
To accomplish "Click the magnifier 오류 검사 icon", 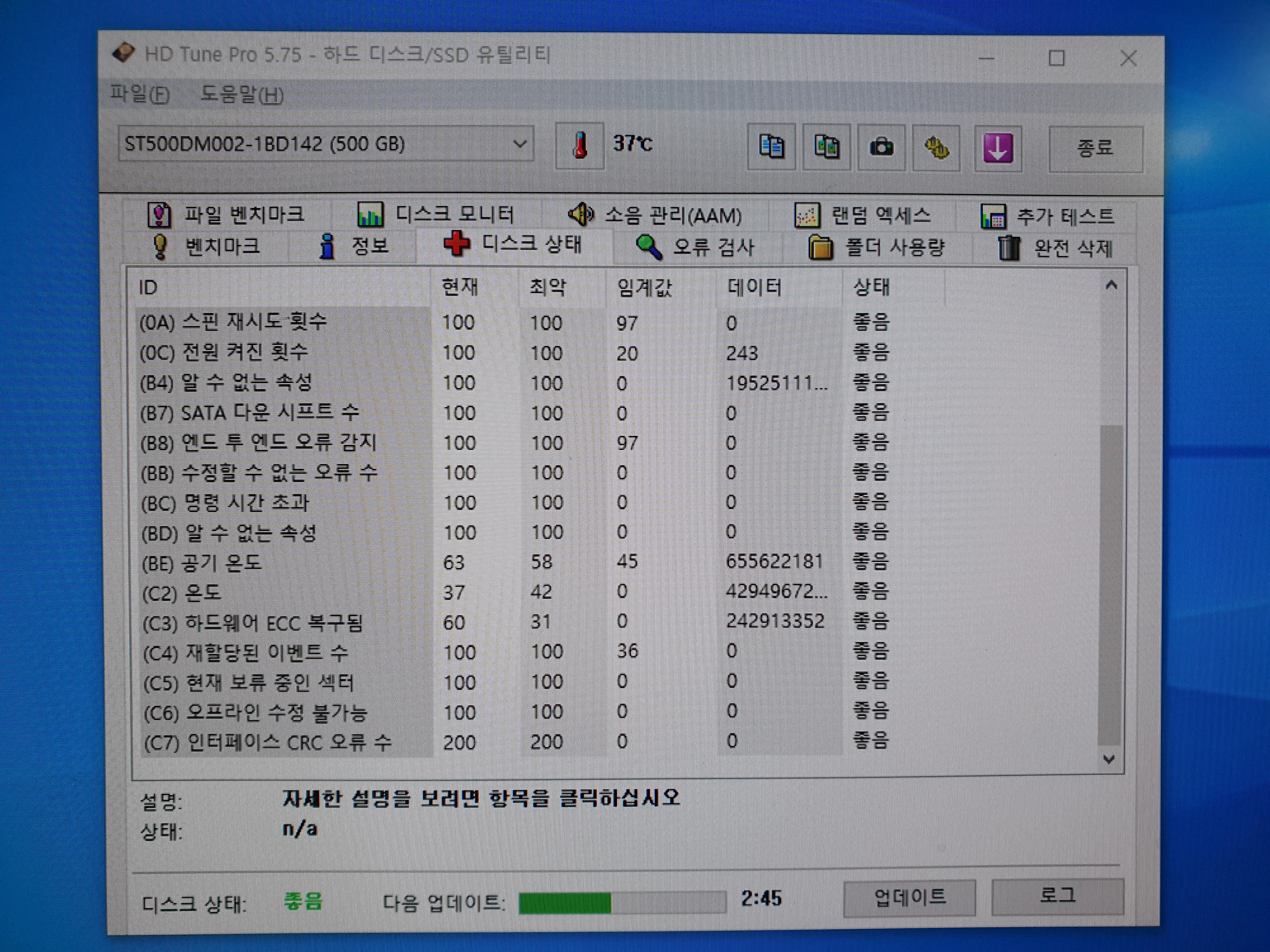I will point(649,247).
